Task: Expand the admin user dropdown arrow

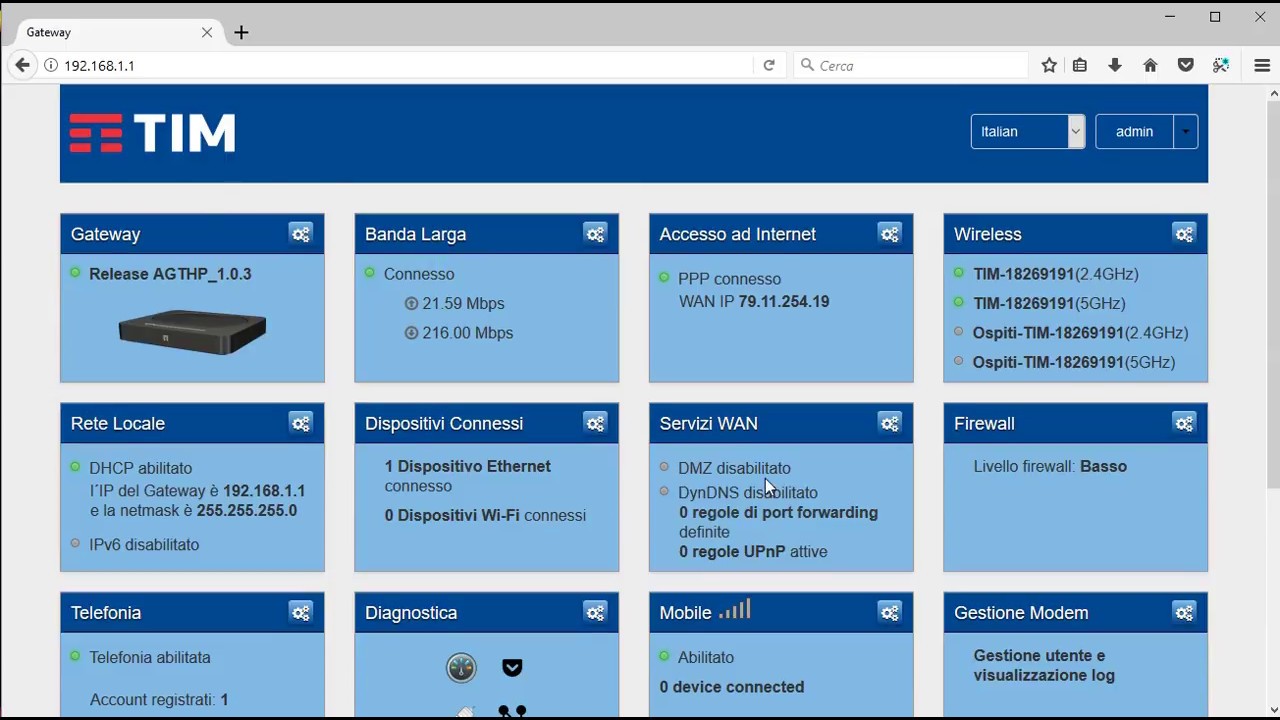Action: tap(1185, 131)
